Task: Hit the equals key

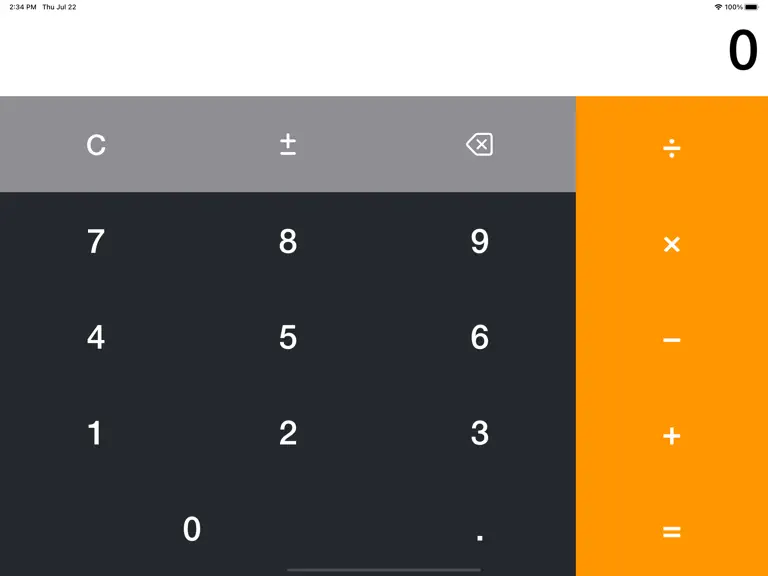Action: tap(672, 528)
